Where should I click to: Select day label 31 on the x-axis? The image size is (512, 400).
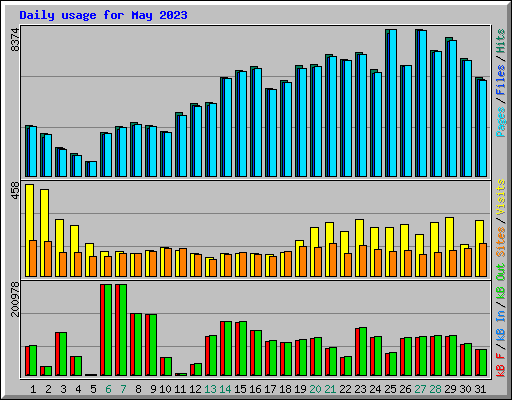pyautogui.click(x=480, y=389)
